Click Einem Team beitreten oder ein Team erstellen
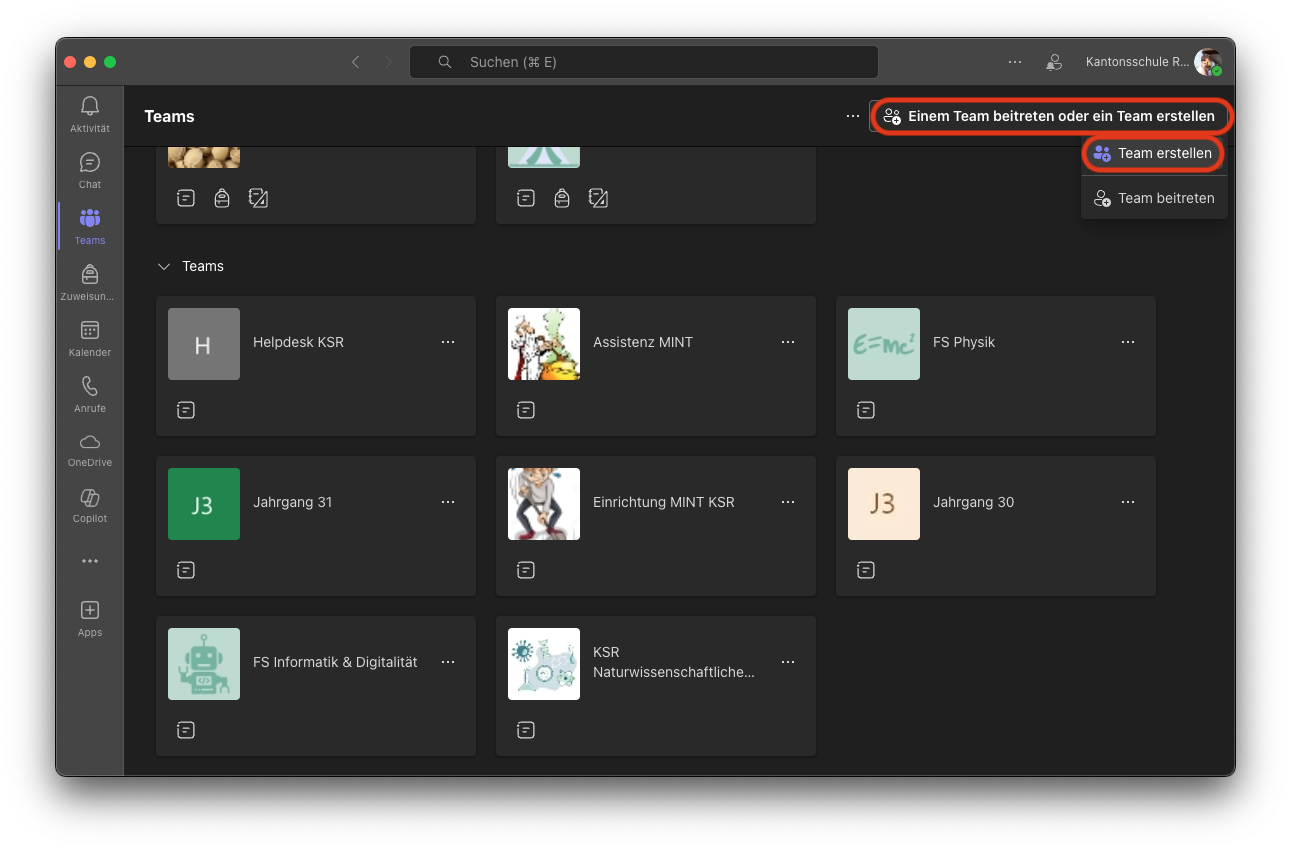1291x850 pixels. pos(1050,116)
